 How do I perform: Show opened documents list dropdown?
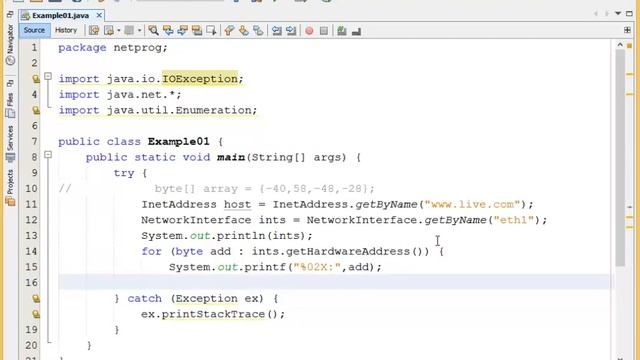click(618, 14)
